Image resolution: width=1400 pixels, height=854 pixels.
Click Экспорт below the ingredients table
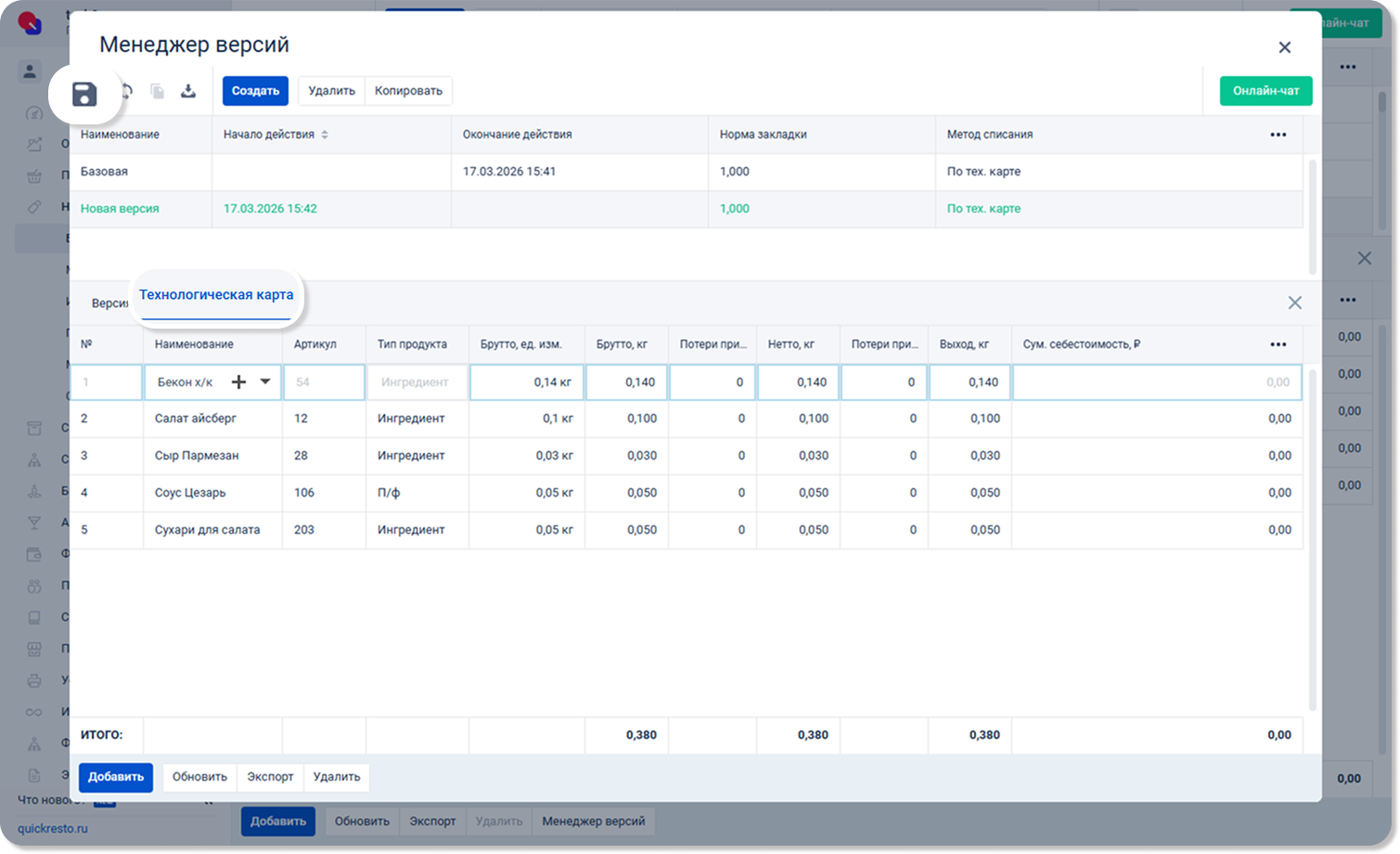click(x=270, y=777)
